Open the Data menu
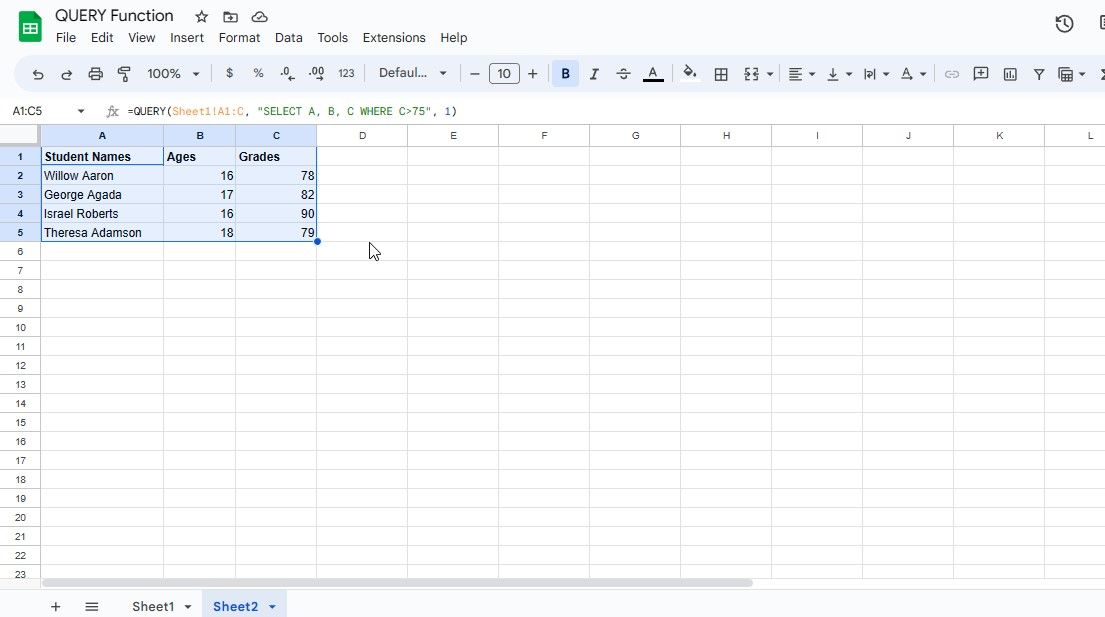The width and height of the screenshot is (1105, 617). click(288, 38)
